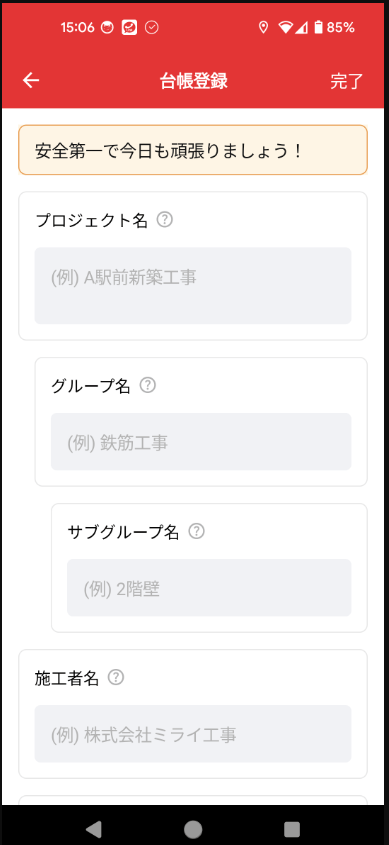Focus the プロジェクト名 input field
The height and width of the screenshot is (845, 389).
point(193,286)
